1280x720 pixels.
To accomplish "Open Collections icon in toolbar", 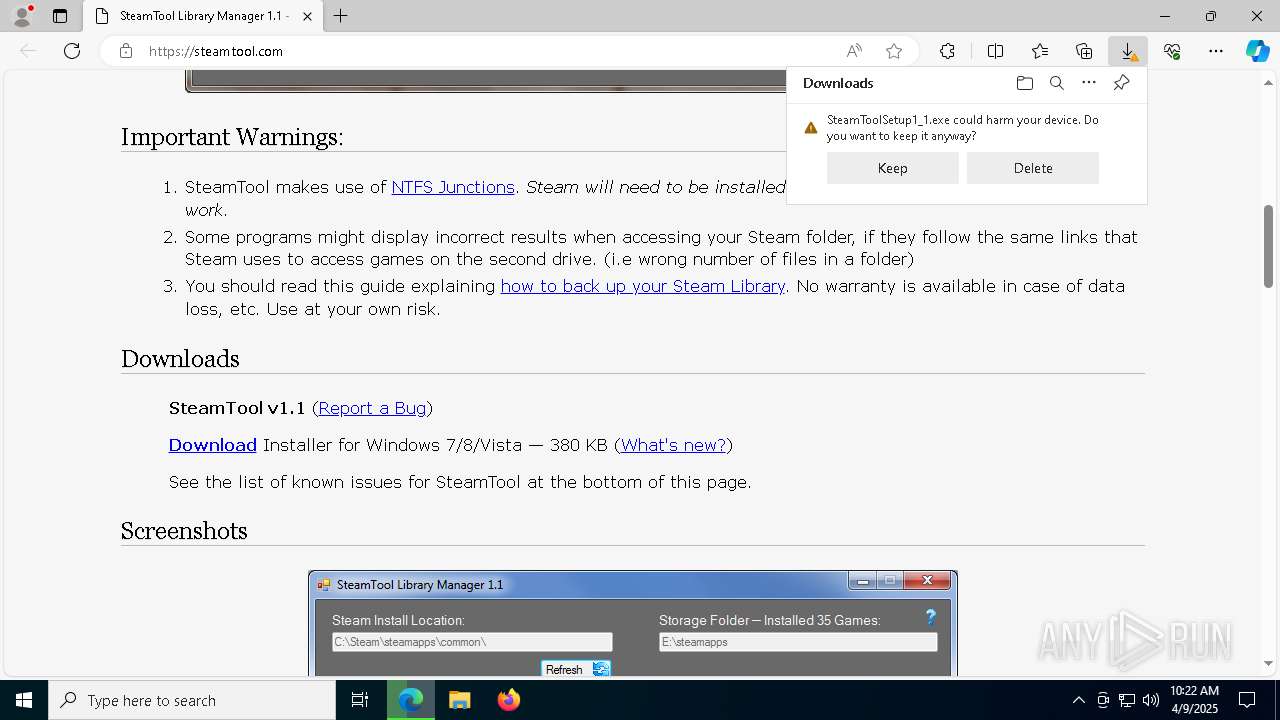I will click(x=1084, y=51).
